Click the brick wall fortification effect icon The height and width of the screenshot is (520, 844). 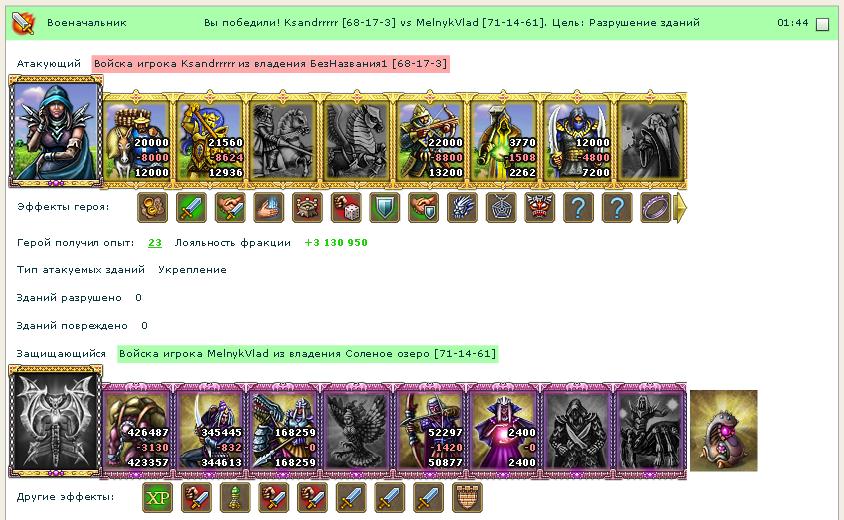467,497
